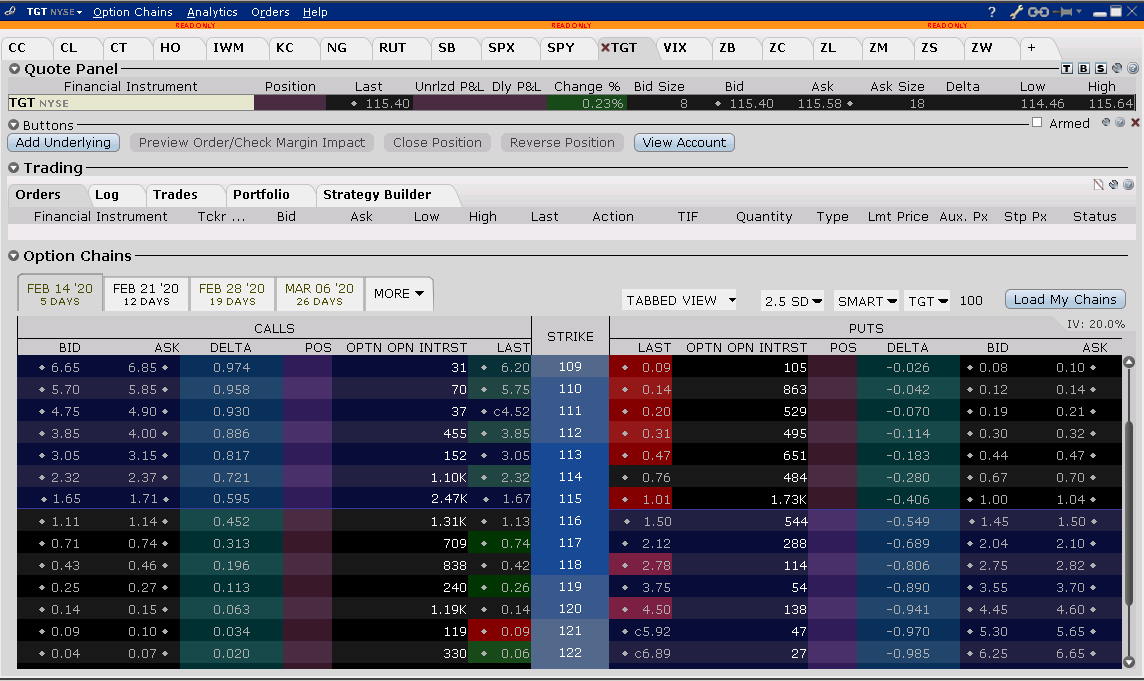
Task: Open the TABBED VIEW dropdown
Action: click(x=679, y=300)
